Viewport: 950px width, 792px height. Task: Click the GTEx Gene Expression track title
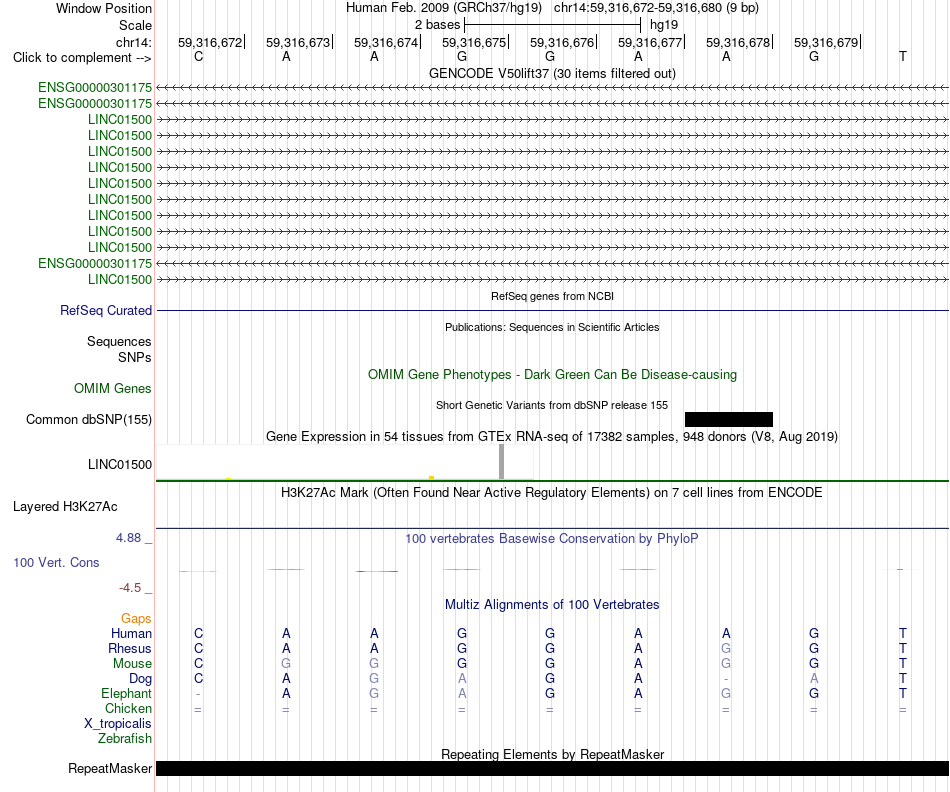[552, 436]
